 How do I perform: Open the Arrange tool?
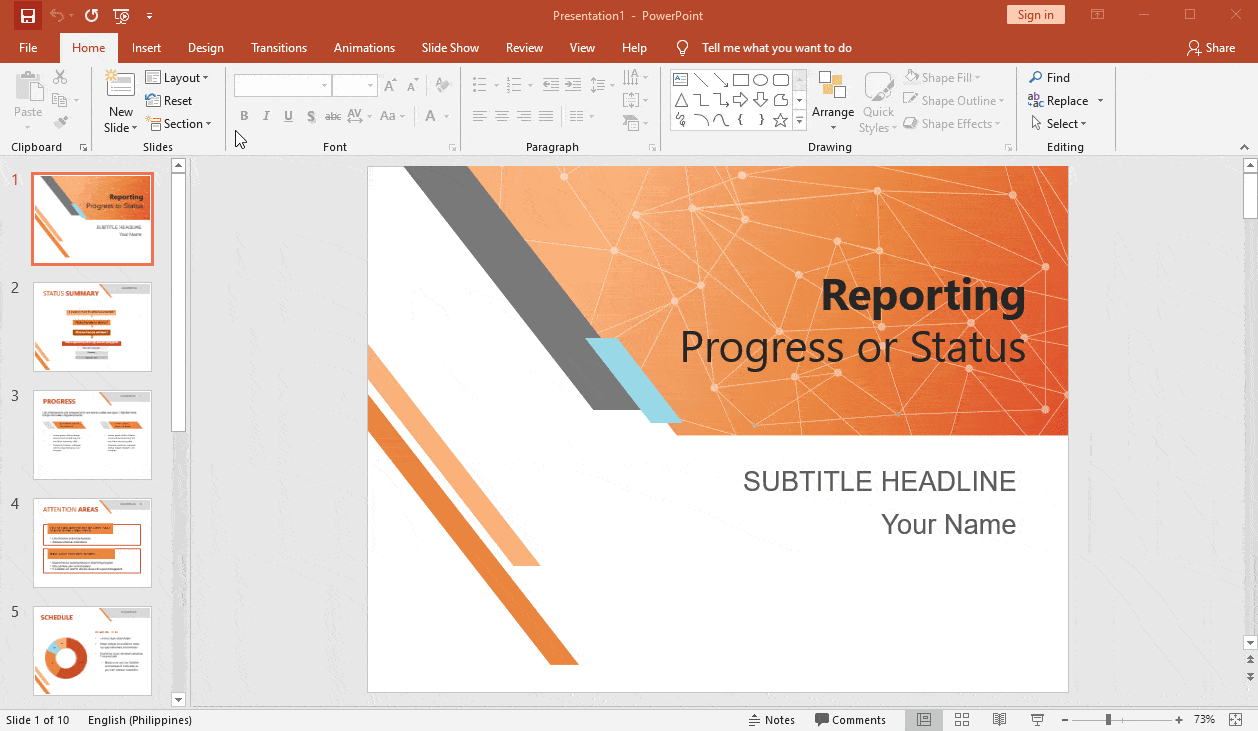832,101
